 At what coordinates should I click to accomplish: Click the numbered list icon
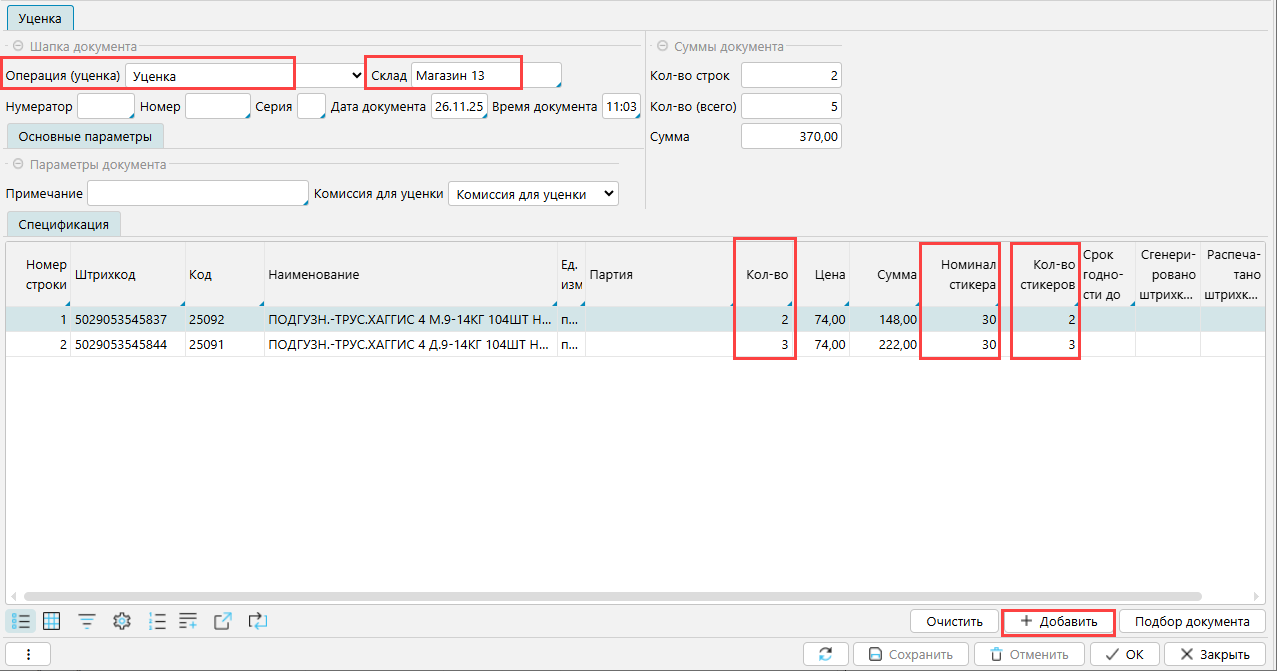[156, 621]
